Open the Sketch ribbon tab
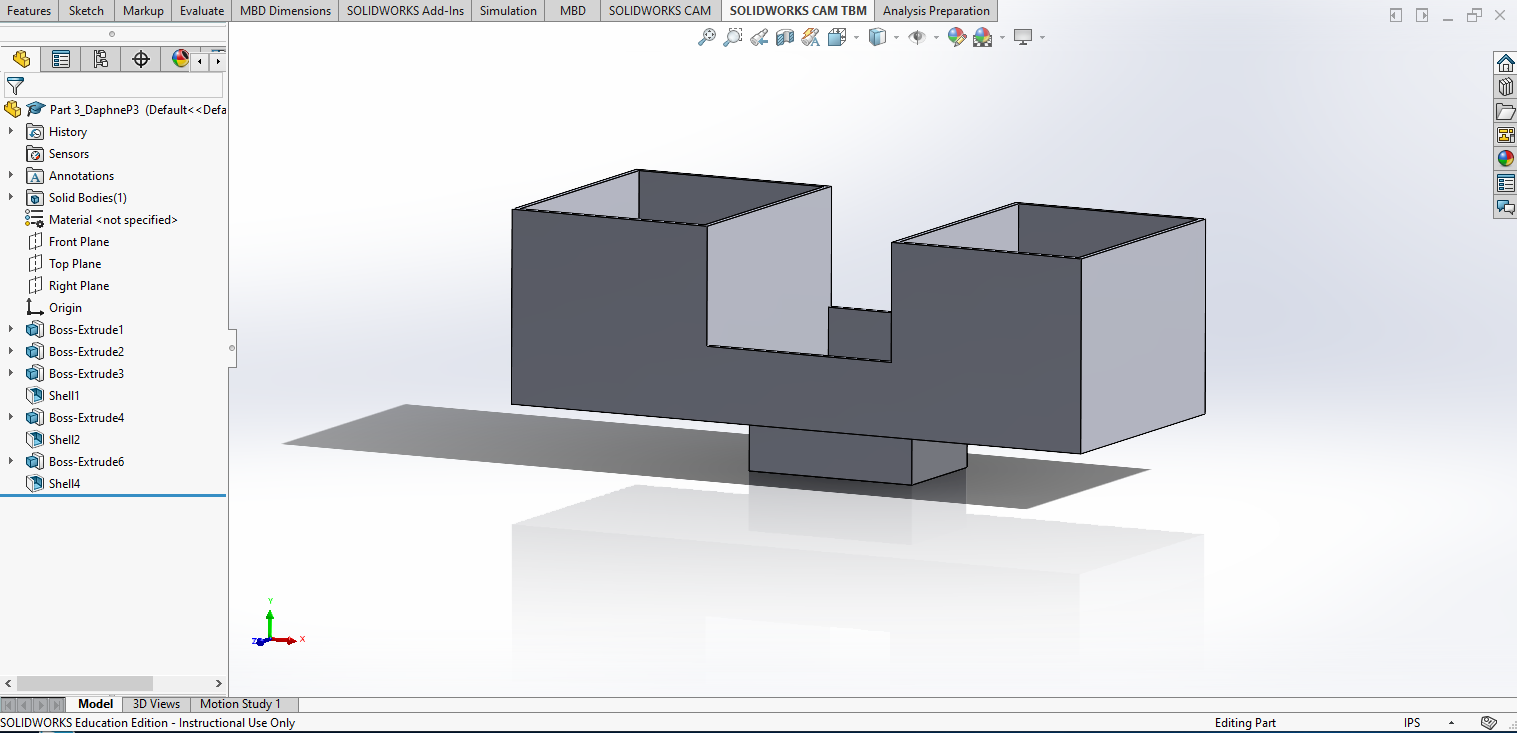 [x=86, y=11]
